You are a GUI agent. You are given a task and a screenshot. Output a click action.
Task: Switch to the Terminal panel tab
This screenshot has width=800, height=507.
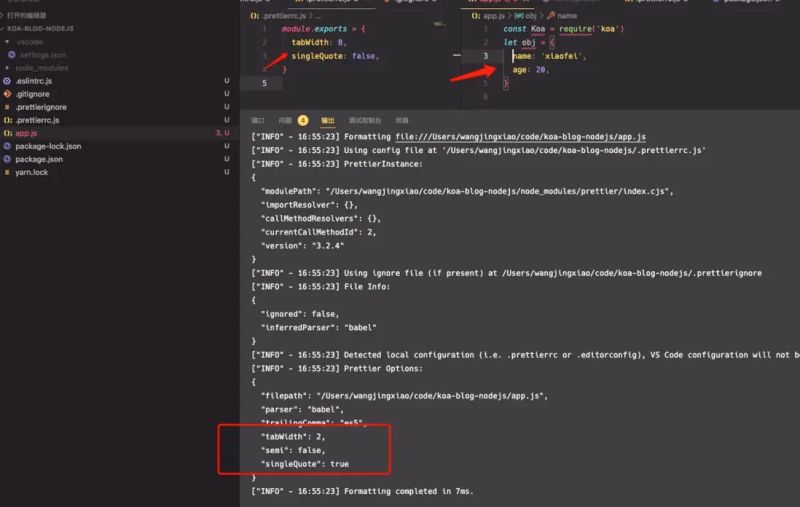[402, 120]
